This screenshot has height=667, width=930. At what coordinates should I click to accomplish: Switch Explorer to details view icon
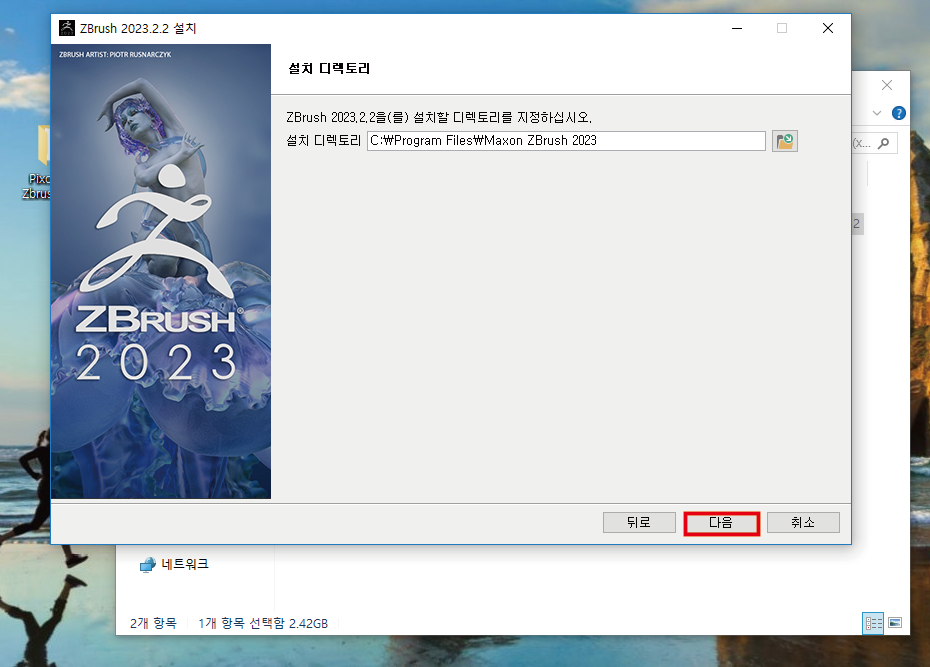click(873, 623)
